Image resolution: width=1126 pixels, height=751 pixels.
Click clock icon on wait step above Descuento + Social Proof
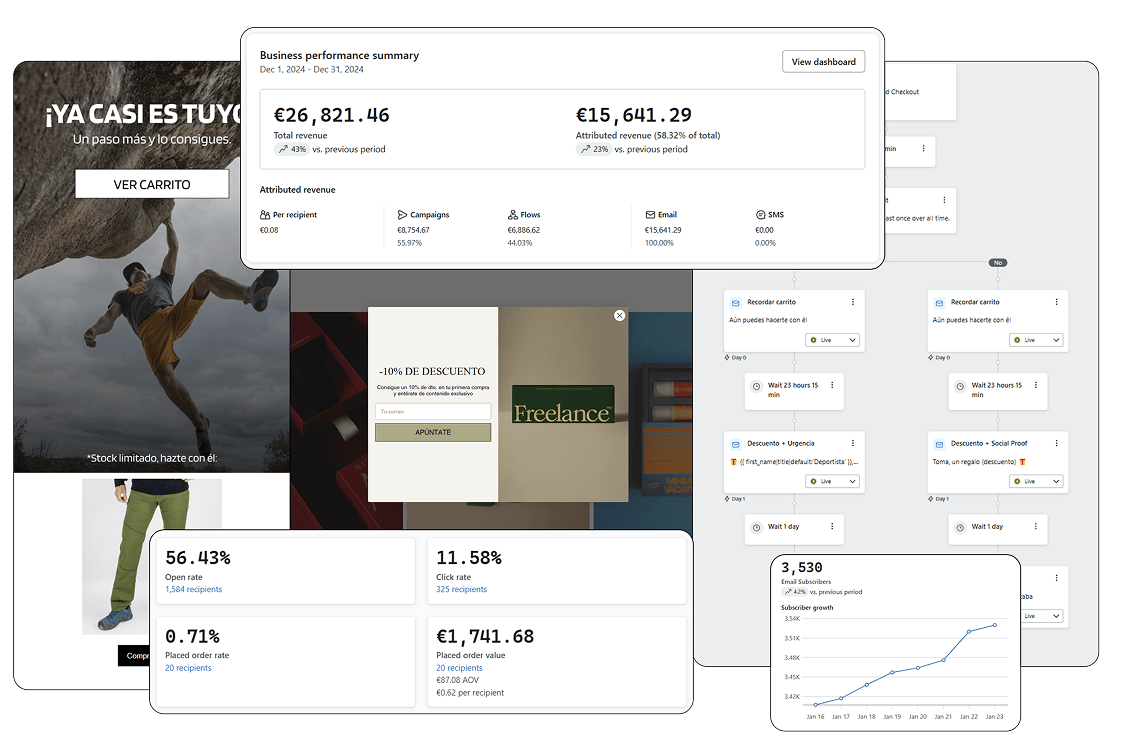pos(960,386)
